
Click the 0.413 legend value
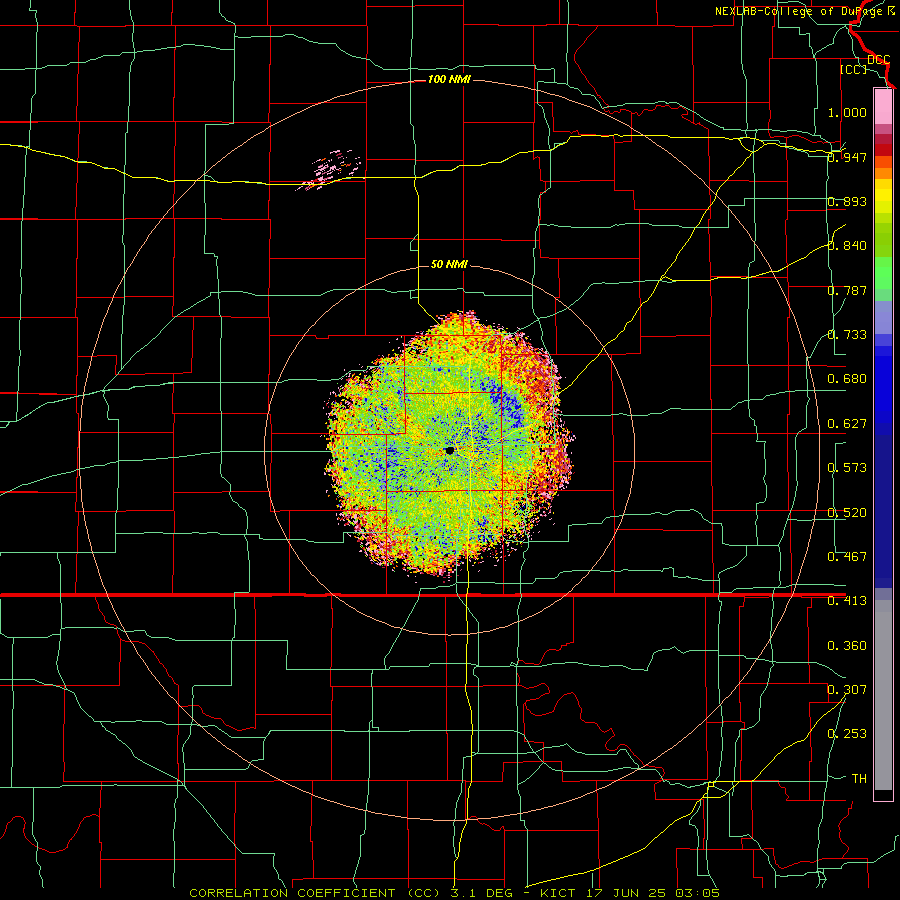[x=847, y=601]
